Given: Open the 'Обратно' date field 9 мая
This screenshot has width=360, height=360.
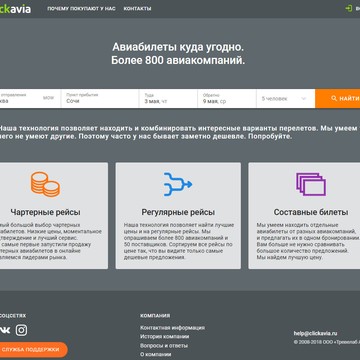Looking at the screenshot, I should click(x=227, y=98).
